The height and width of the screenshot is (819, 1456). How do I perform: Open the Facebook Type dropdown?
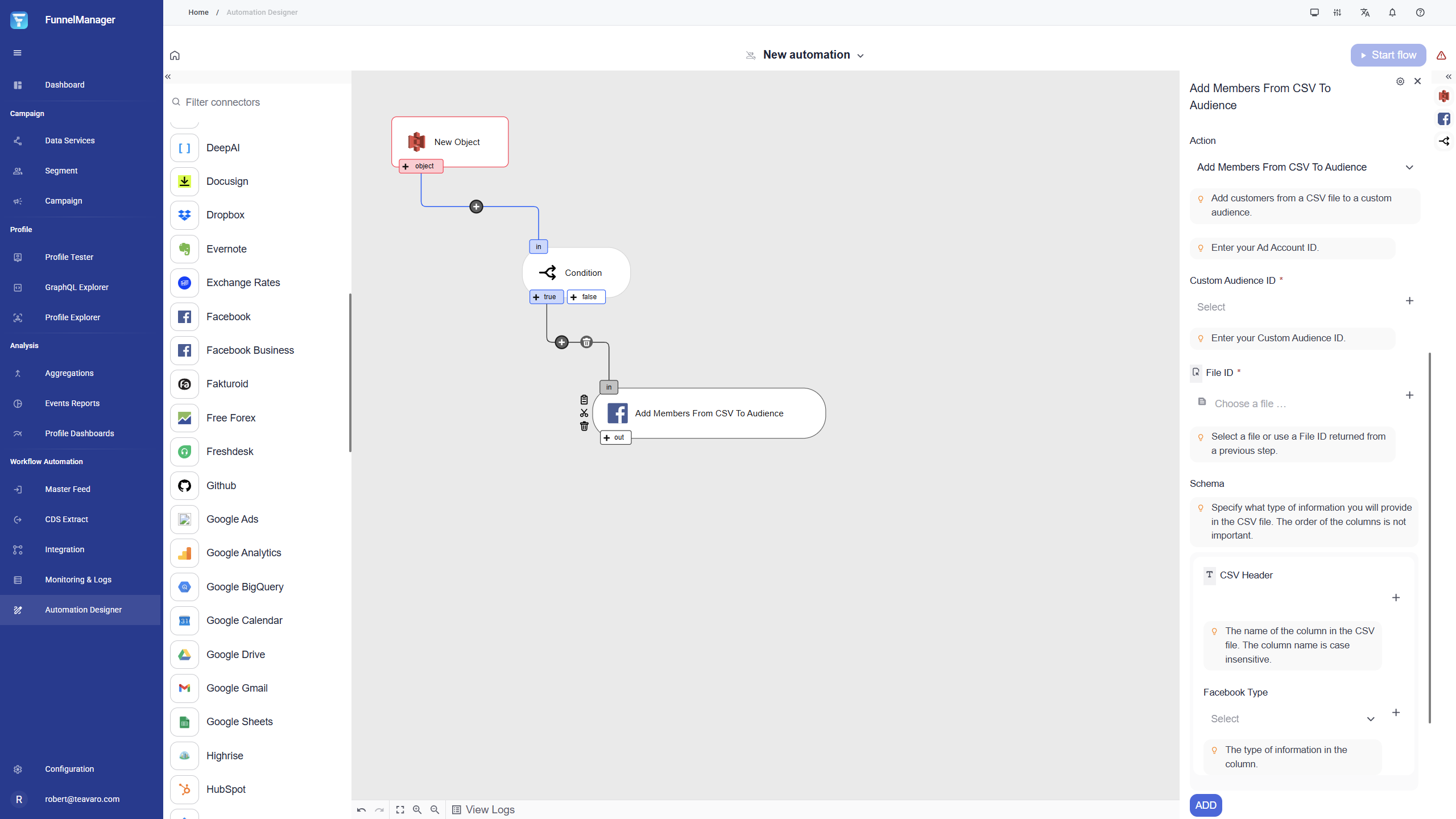[1292, 719]
